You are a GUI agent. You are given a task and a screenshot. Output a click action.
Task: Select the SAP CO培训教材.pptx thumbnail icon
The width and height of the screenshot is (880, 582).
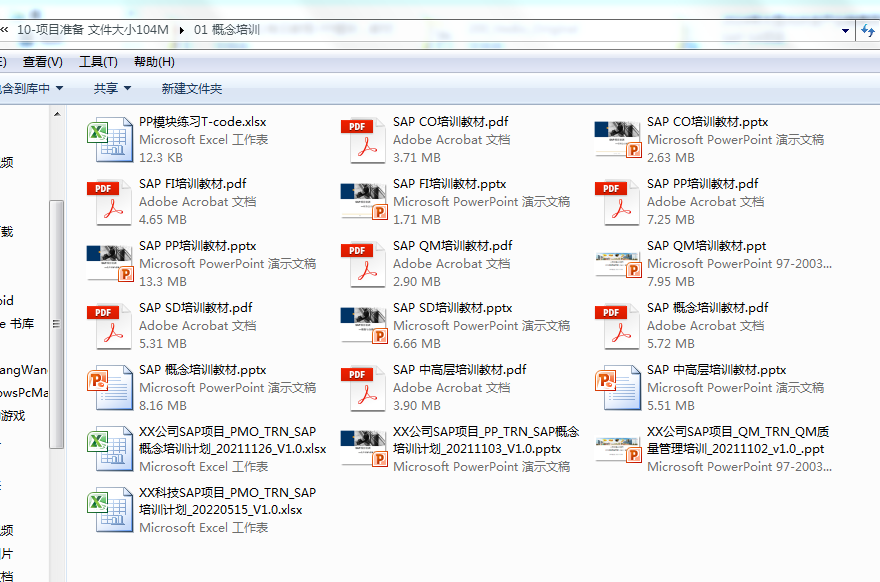pos(617,140)
